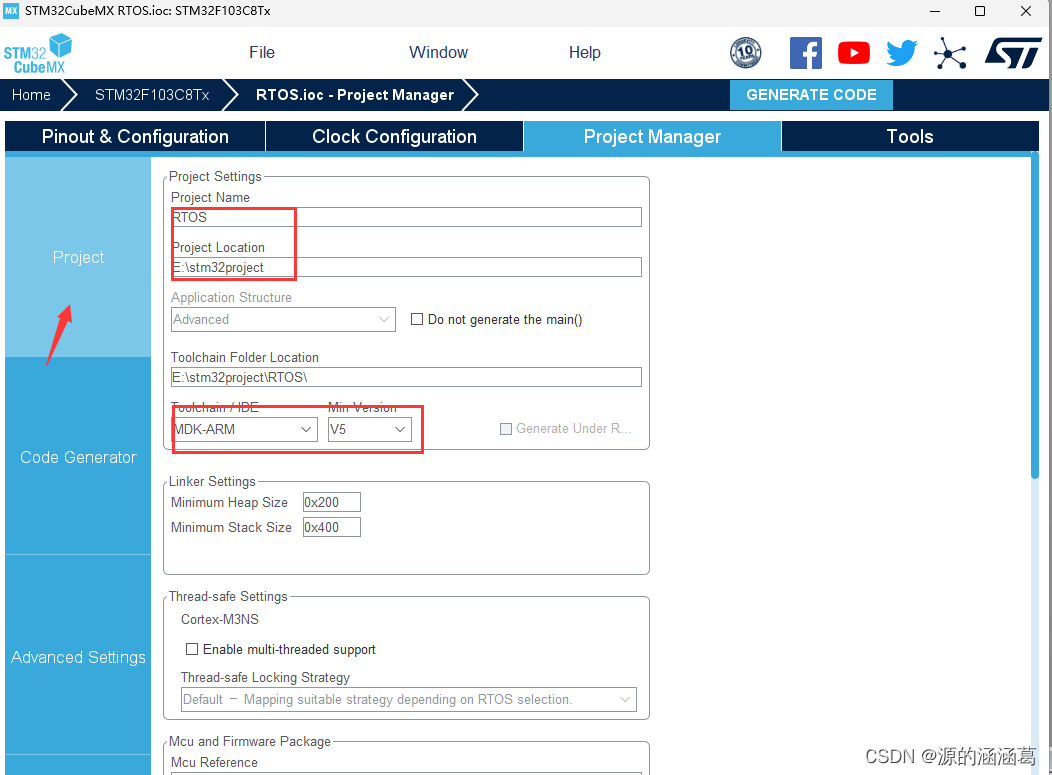Open the YouTube icon link
Screen dimensions: 1052x775
[853, 53]
